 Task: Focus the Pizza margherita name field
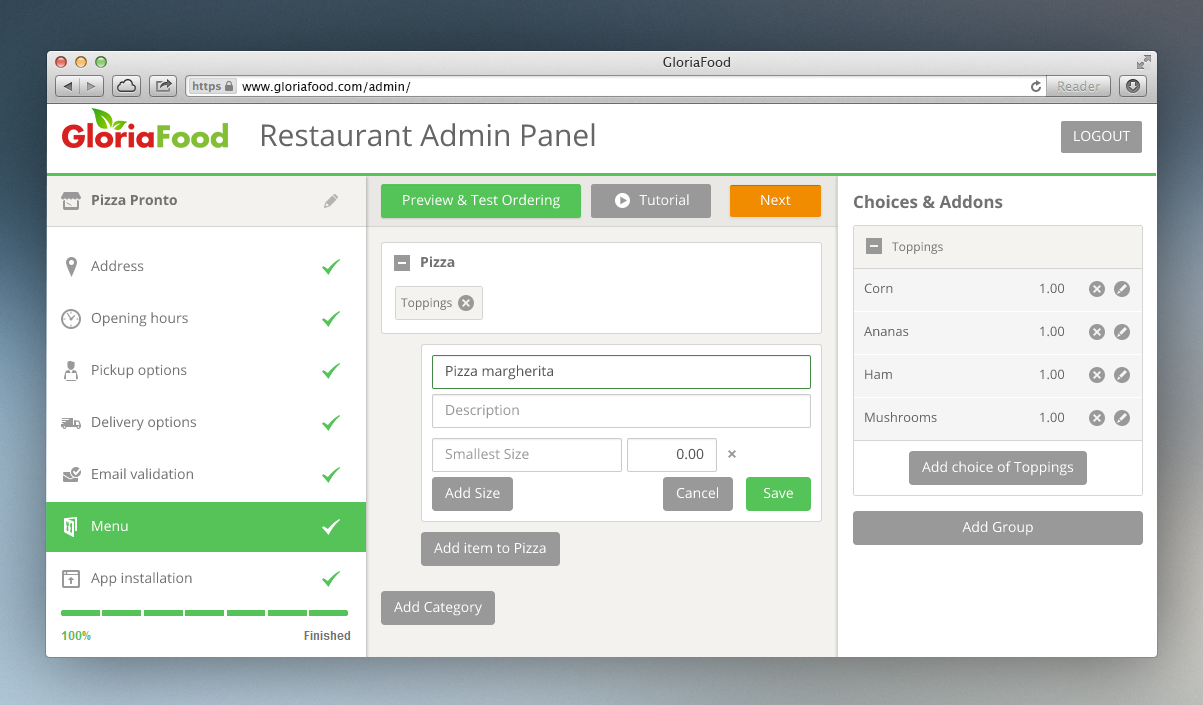click(621, 372)
